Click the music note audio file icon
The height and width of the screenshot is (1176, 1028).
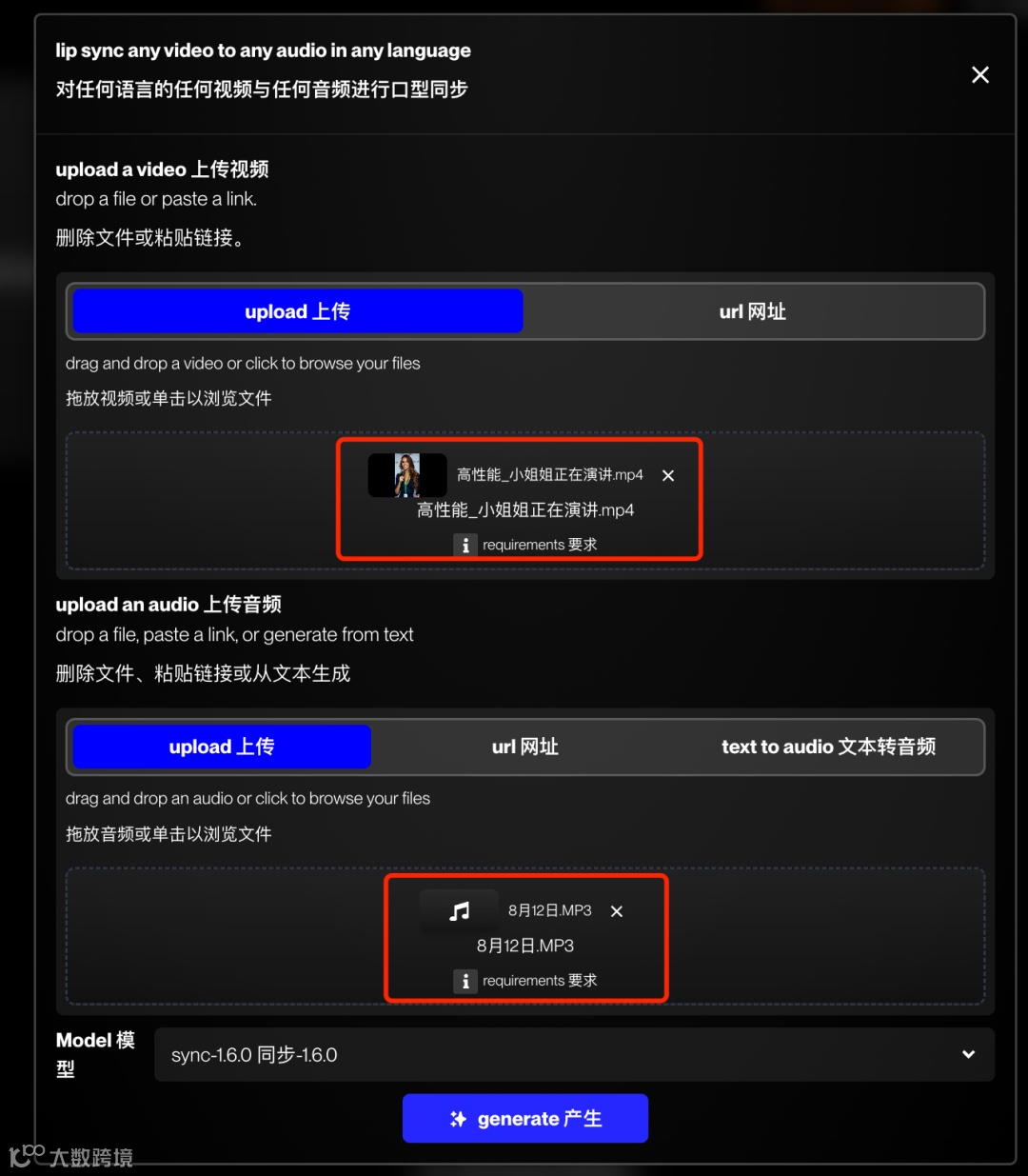click(x=460, y=911)
